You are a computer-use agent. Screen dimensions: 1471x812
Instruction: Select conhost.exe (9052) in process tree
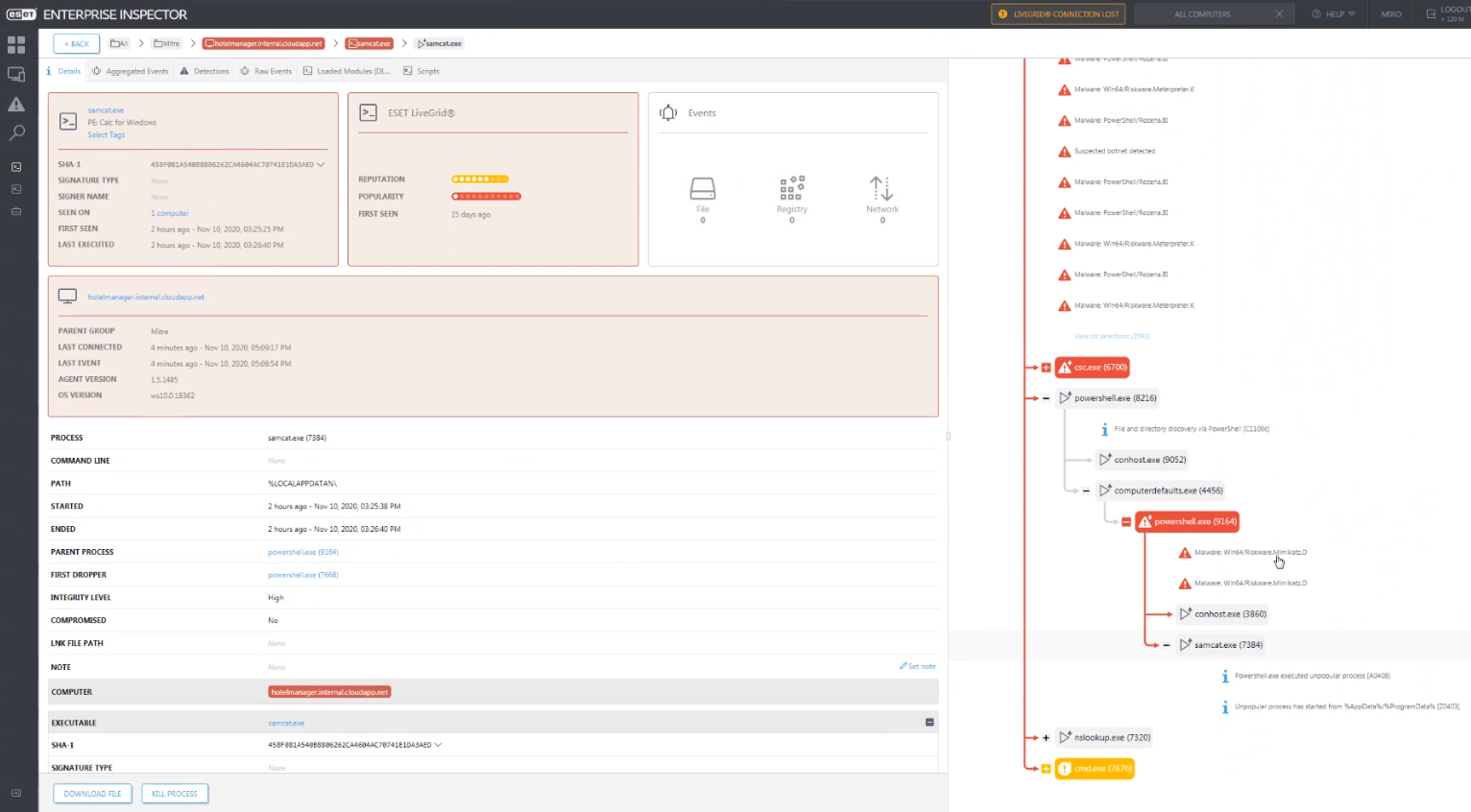pos(1144,460)
